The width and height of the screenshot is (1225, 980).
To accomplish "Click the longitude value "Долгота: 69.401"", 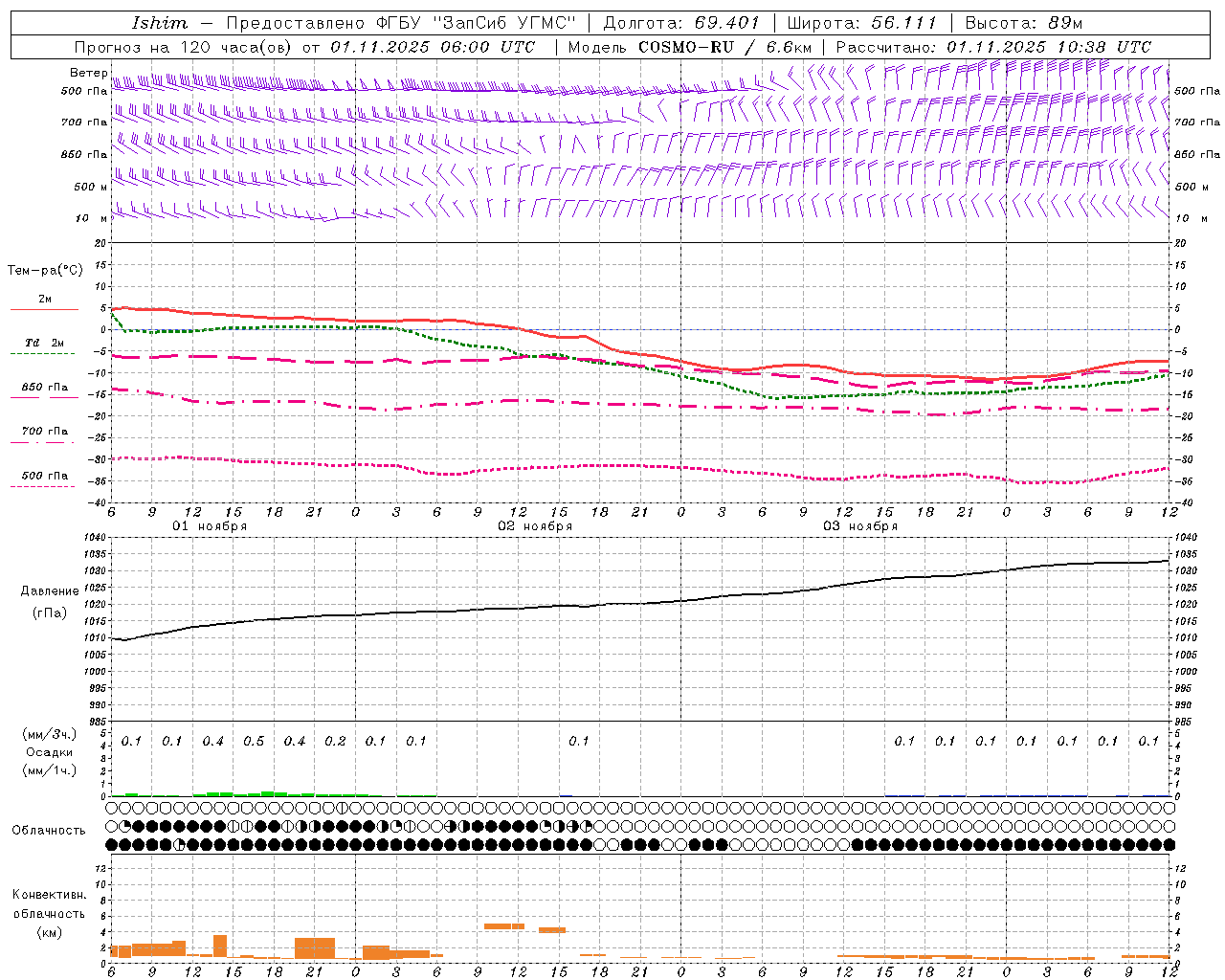I will pos(681,23).
